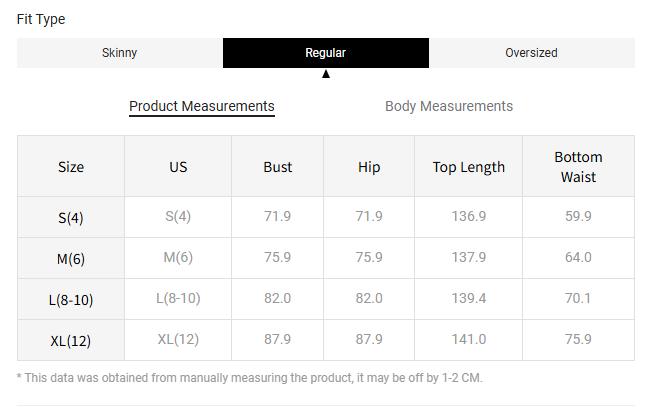Click the manual measurement disclaimer note
Image resolution: width=663 pixels, height=407 pixels.
[x=250, y=378]
